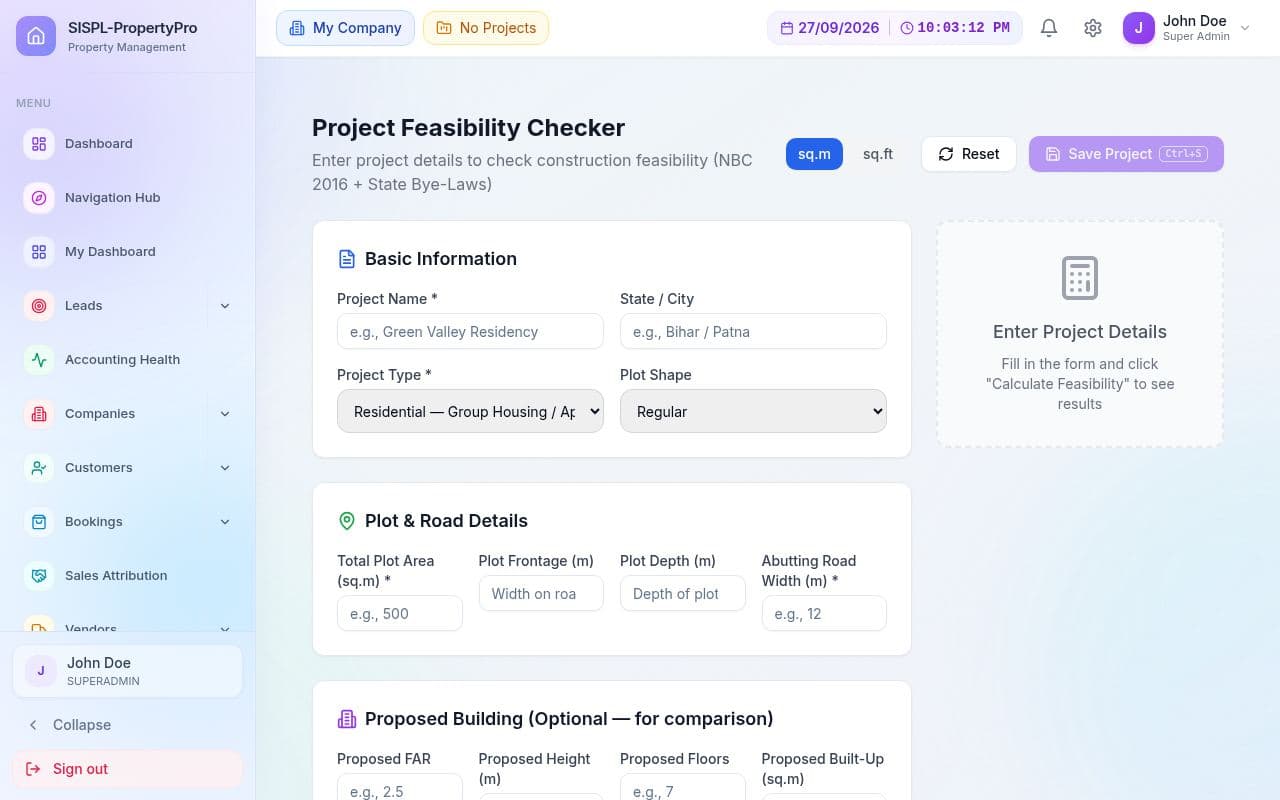Open the Project Type dropdown

(470, 411)
